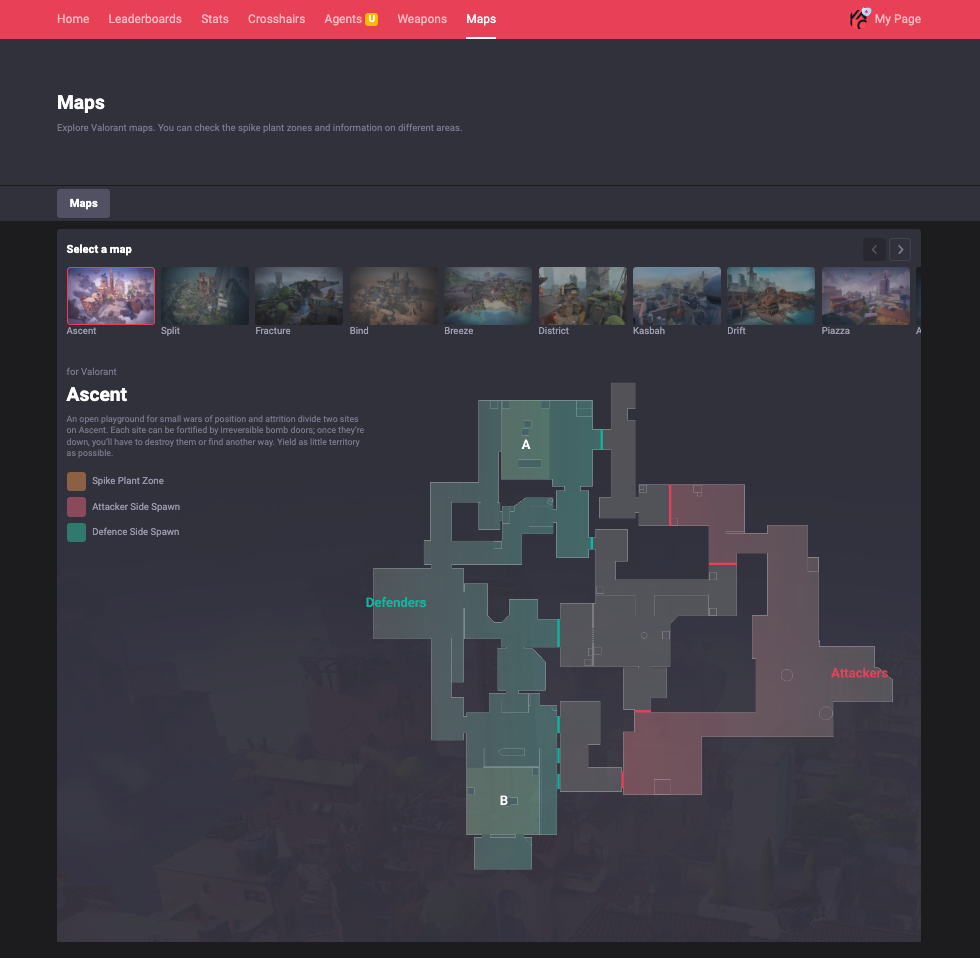The height and width of the screenshot is (958, 980).
Task: Select the Drift map thumbnail
Action: pos(771,296)
